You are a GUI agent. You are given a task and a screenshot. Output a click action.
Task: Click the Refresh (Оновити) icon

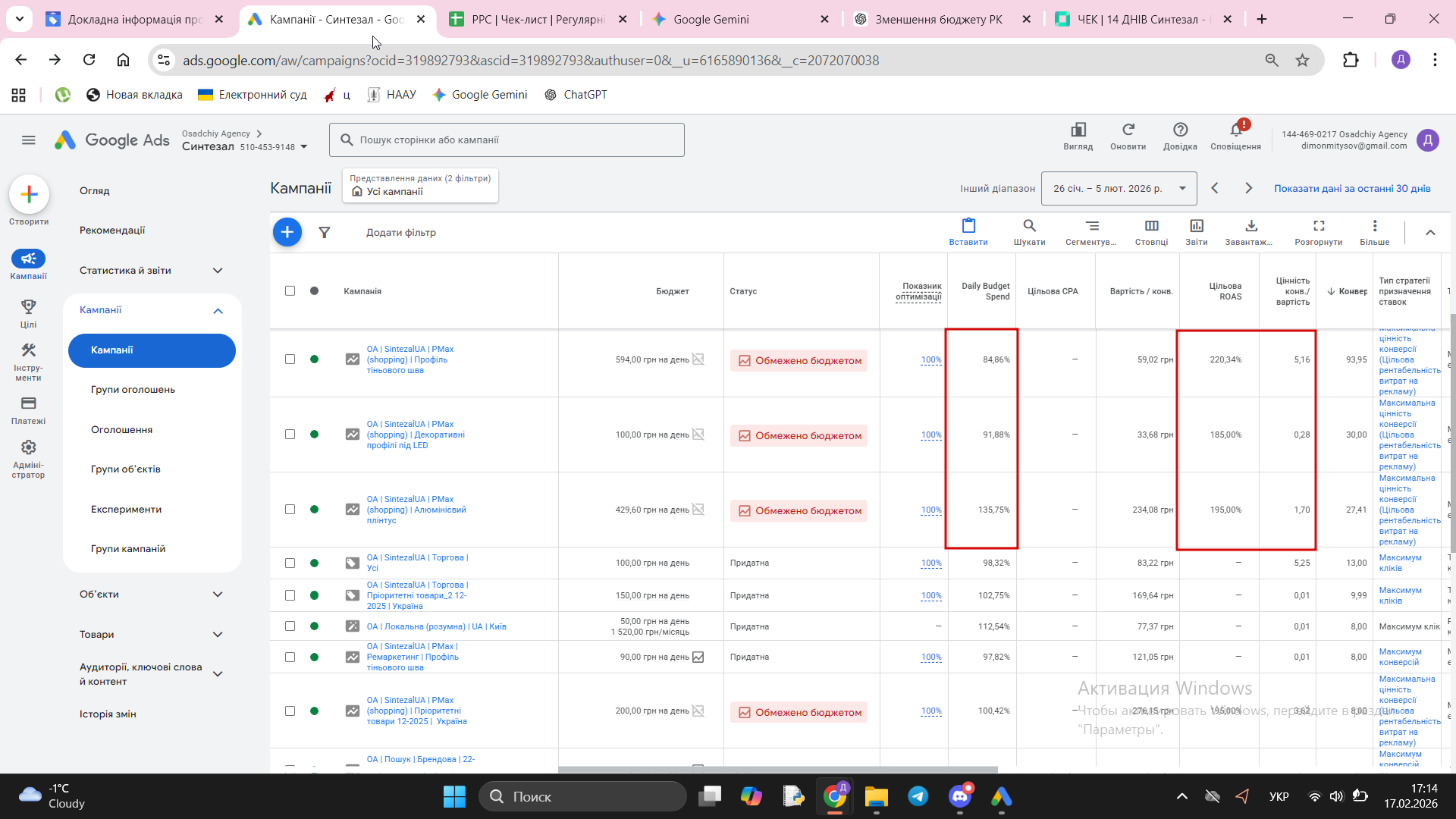(x=1128, y=131)
